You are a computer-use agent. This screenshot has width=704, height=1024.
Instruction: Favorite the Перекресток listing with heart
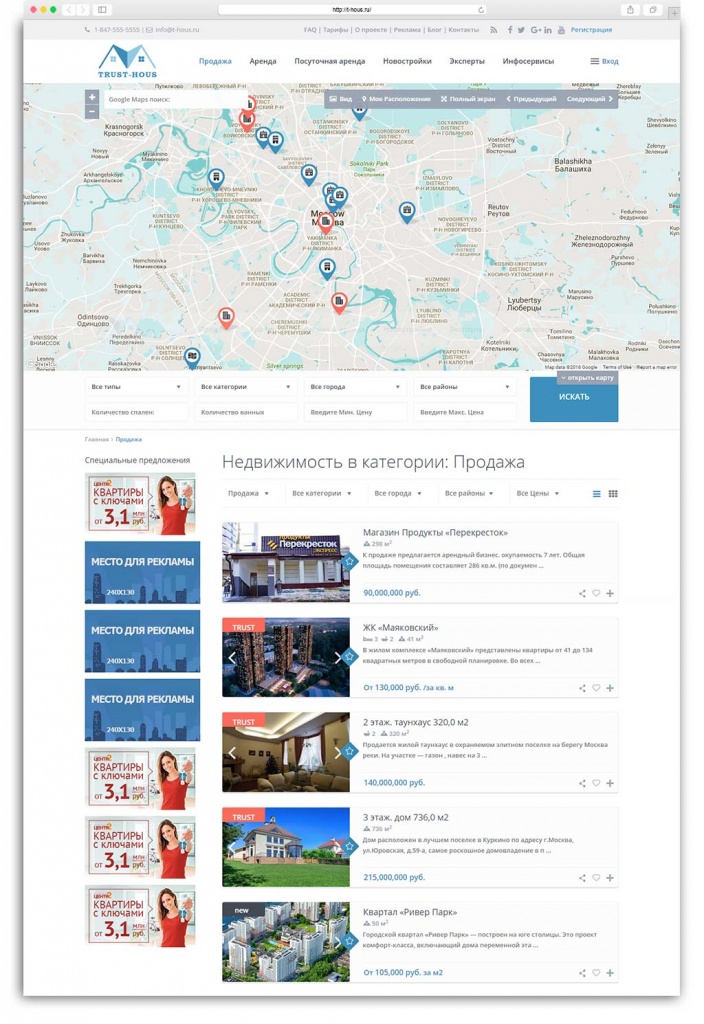(x=596, y=594)
